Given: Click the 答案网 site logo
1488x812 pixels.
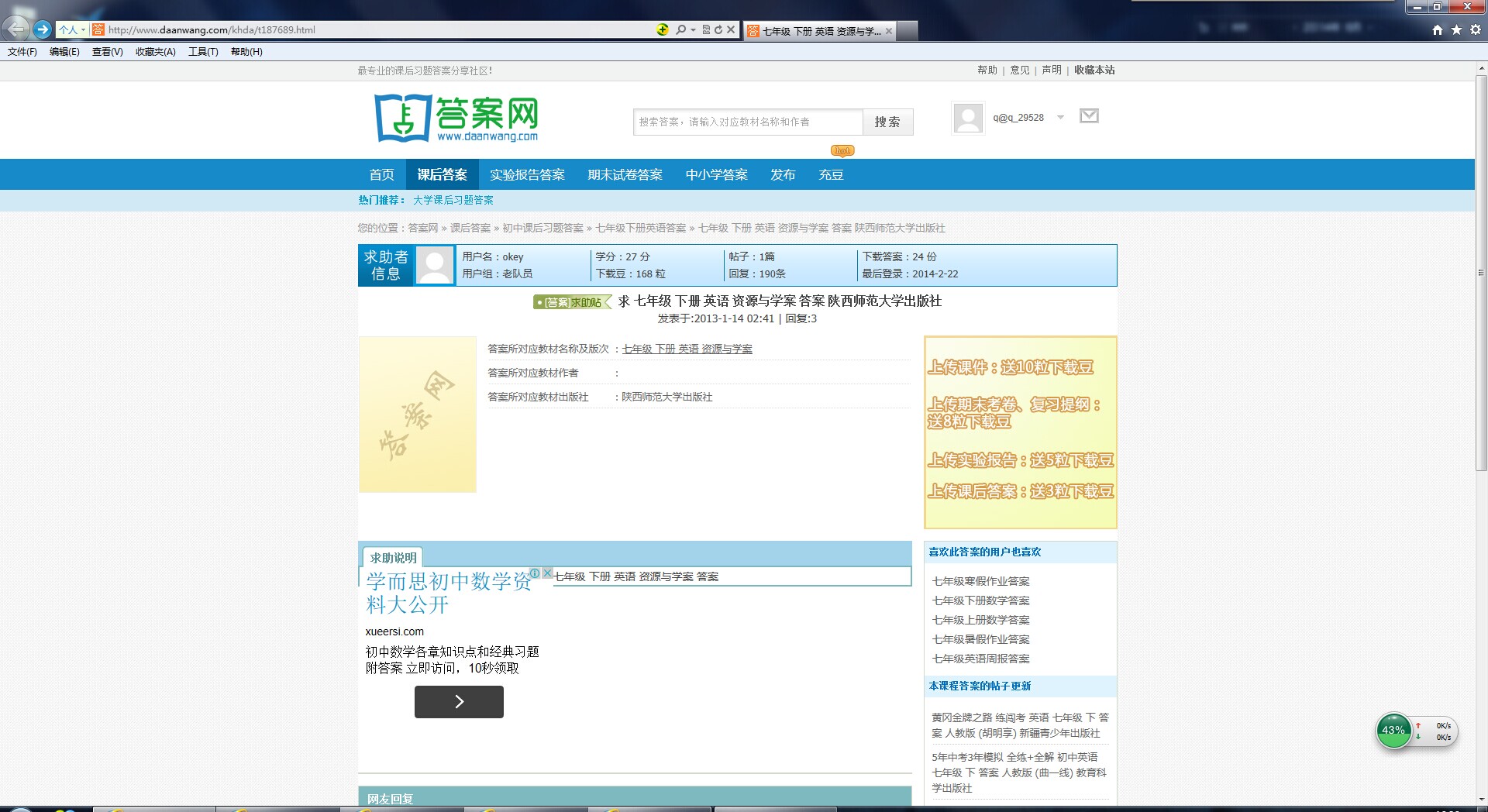Looking at the screenshot, I should pyautogui.click(x=456, y=119).
